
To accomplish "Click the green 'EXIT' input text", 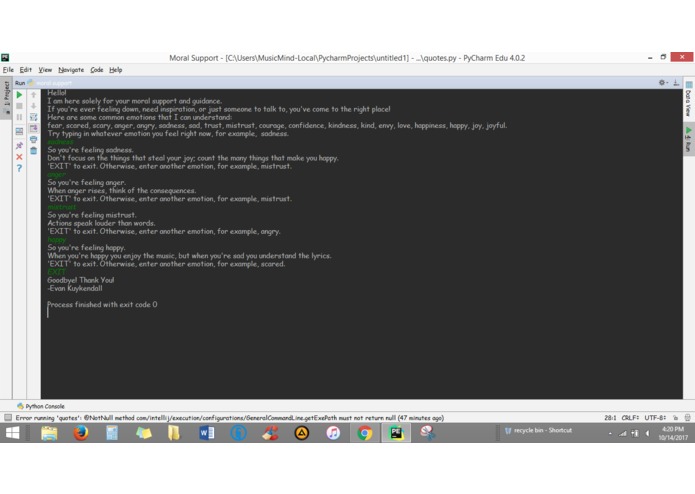I will pyautogui.click(x=56, y=272).
